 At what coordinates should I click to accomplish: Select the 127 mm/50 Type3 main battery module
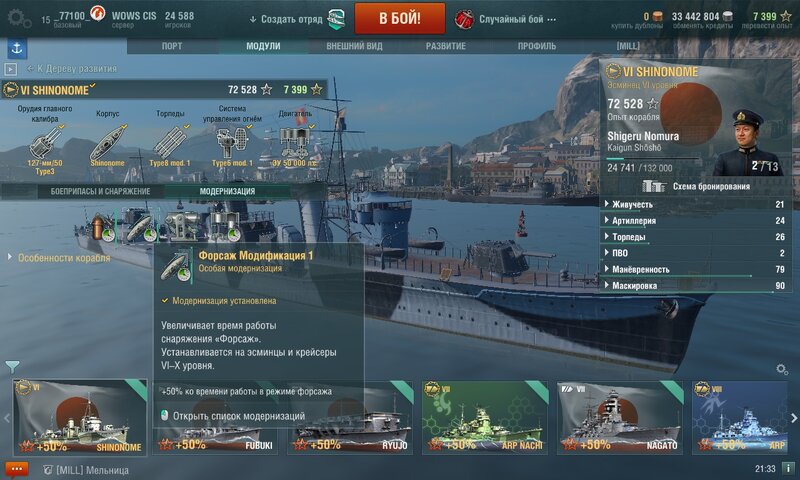45,144
